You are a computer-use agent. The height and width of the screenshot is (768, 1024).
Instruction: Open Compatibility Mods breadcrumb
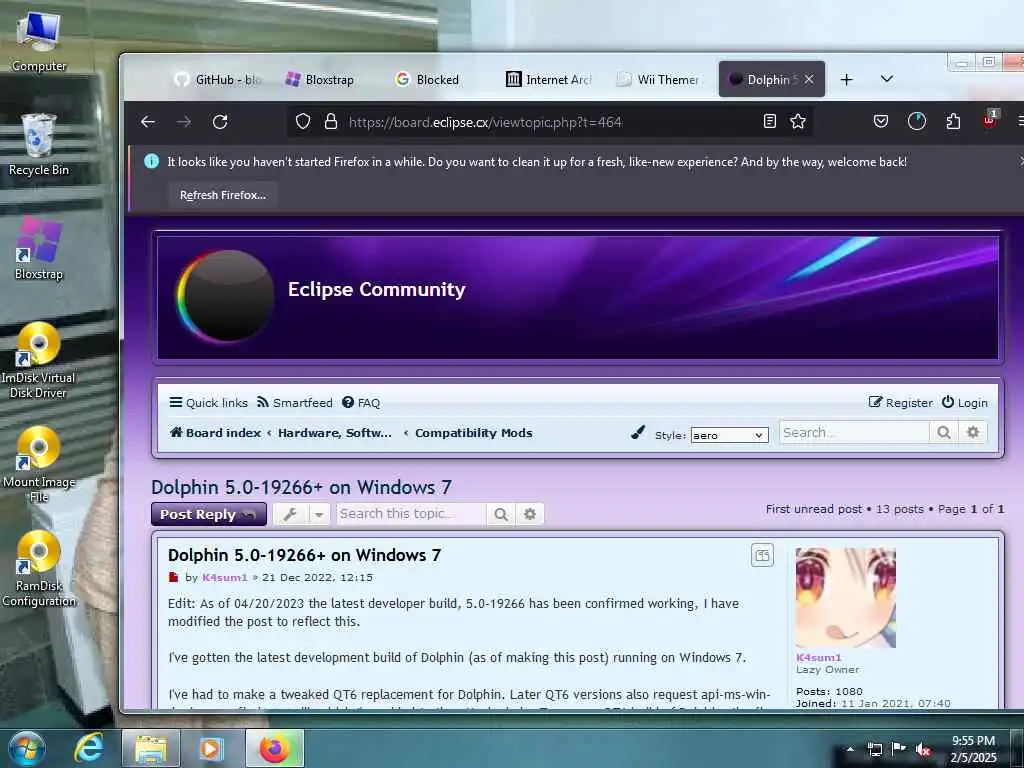point(473,432)
